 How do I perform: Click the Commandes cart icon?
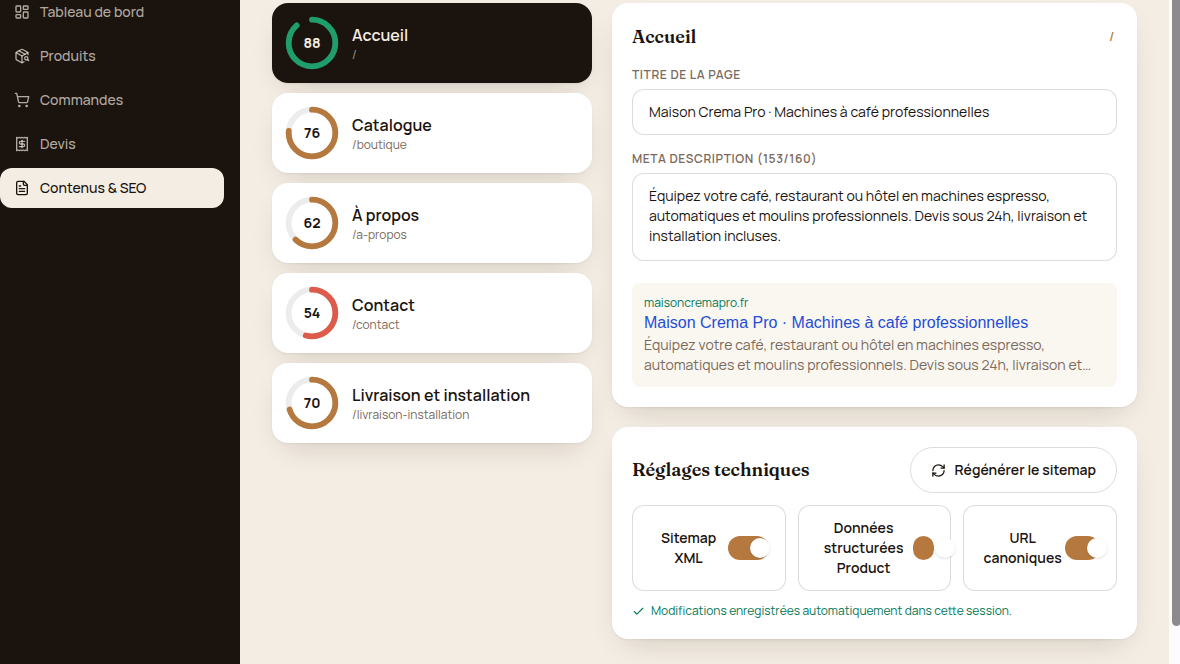coord(22,100)
